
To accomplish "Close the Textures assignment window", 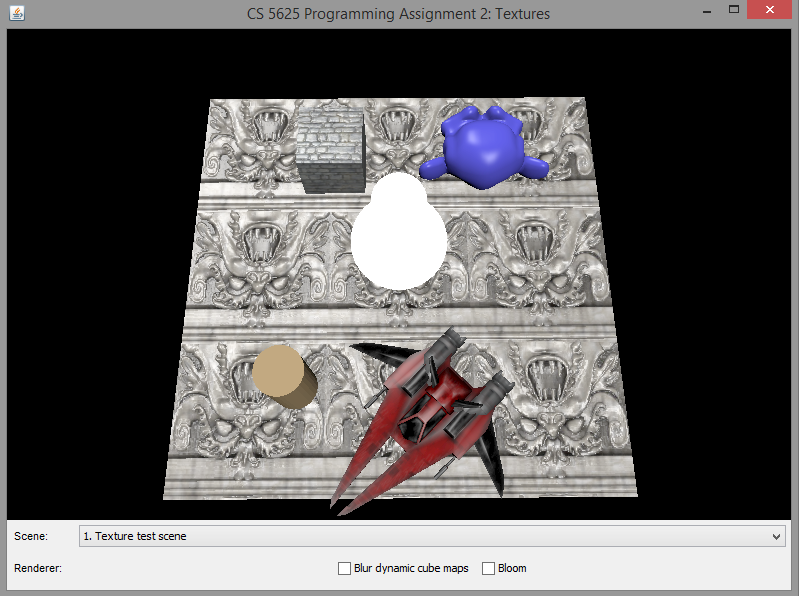I will (771, 11).
